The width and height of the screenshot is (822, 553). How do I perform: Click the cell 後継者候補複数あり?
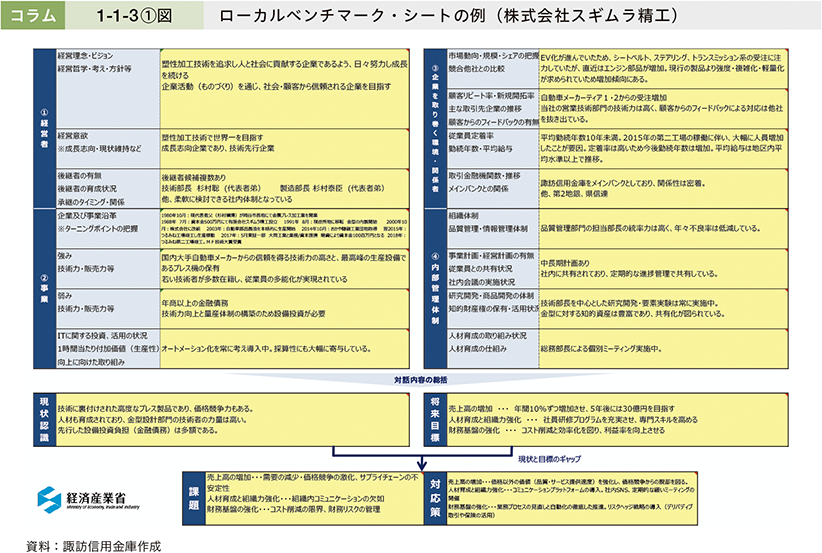[193, 178]
